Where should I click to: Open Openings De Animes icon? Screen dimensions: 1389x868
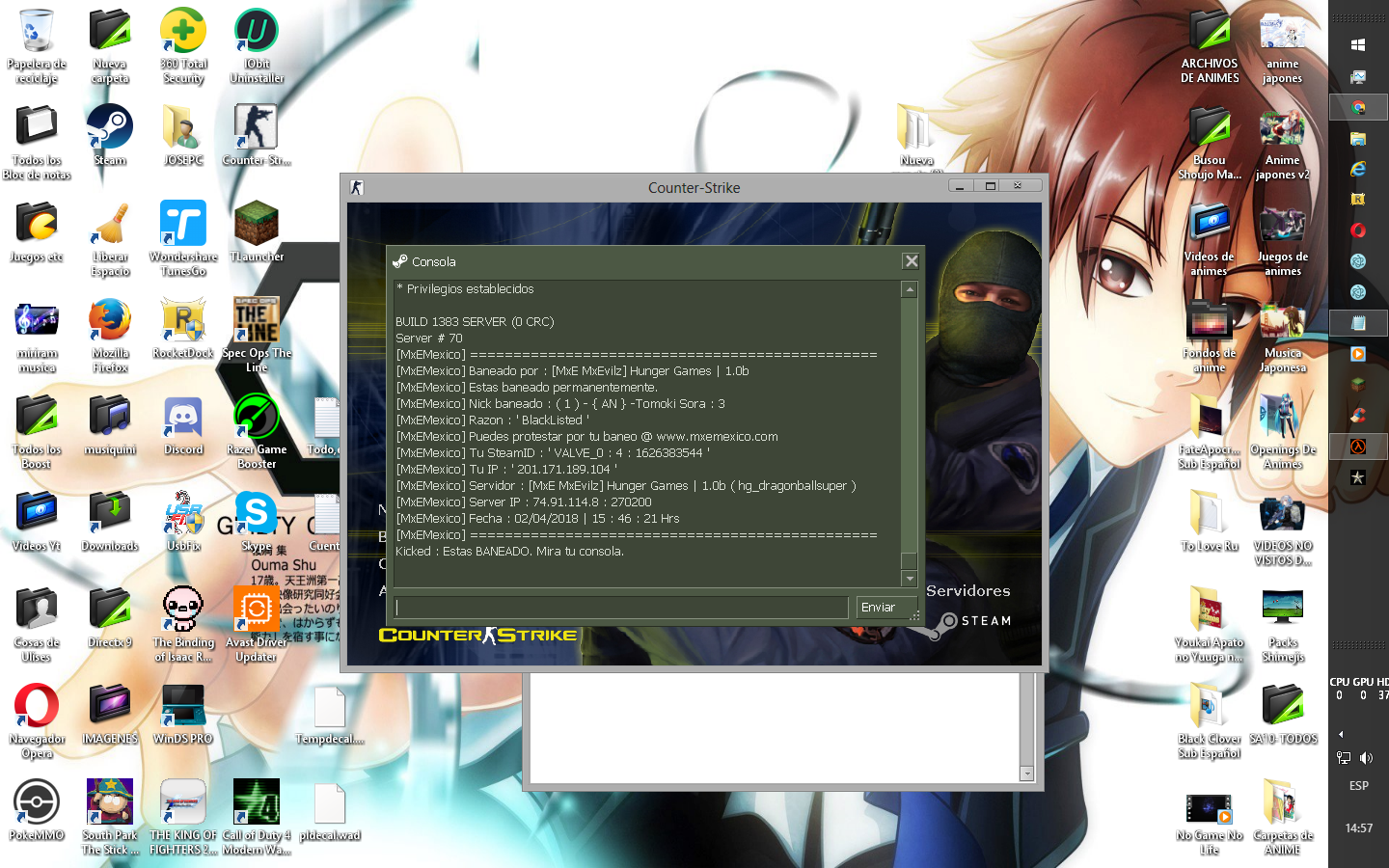pos(1283,431)
